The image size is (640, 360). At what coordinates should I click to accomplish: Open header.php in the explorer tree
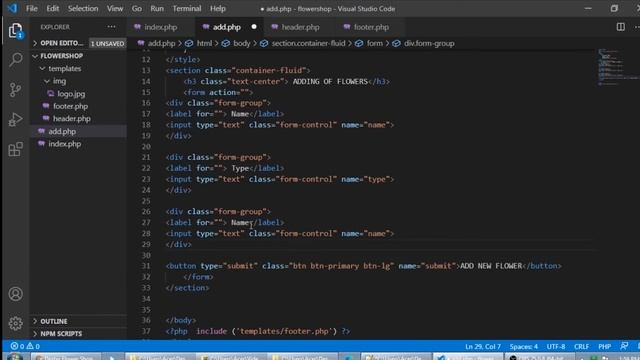click(x=71, y=119)
